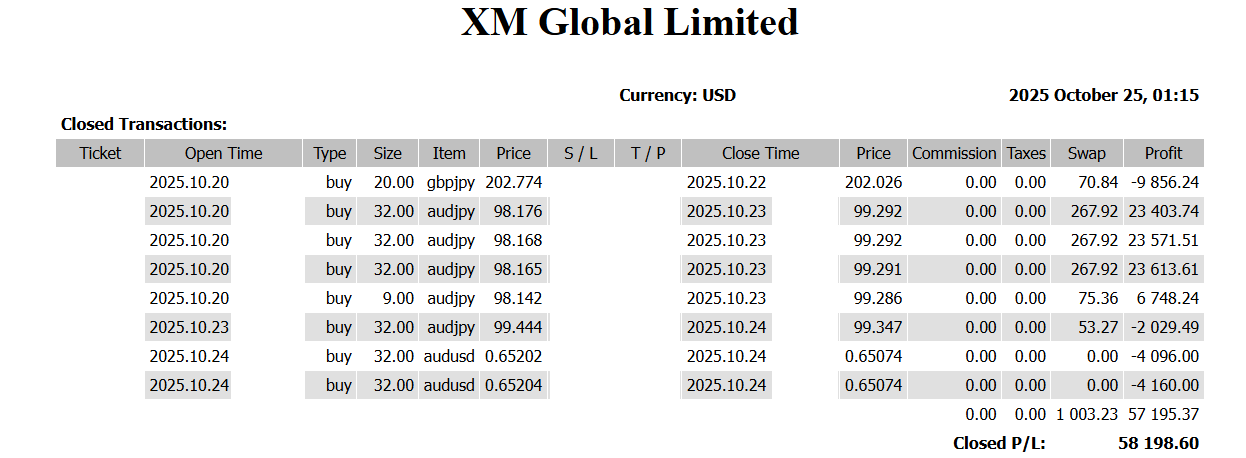The image size is (1246, 458).
Task: Click the Currency: USD label
Action: 677,96
